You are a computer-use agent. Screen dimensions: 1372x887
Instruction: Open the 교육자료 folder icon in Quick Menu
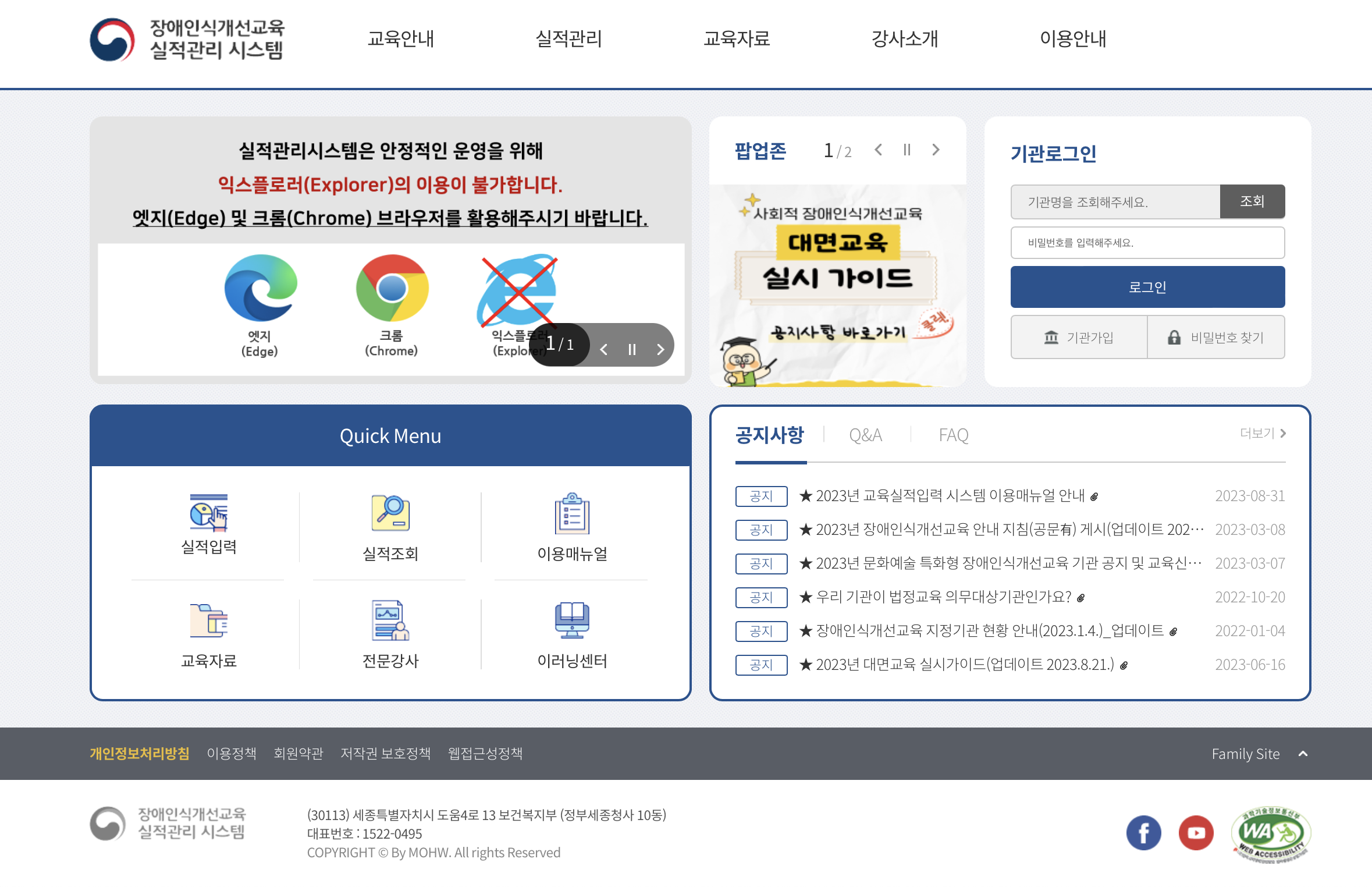click(208, 620)
